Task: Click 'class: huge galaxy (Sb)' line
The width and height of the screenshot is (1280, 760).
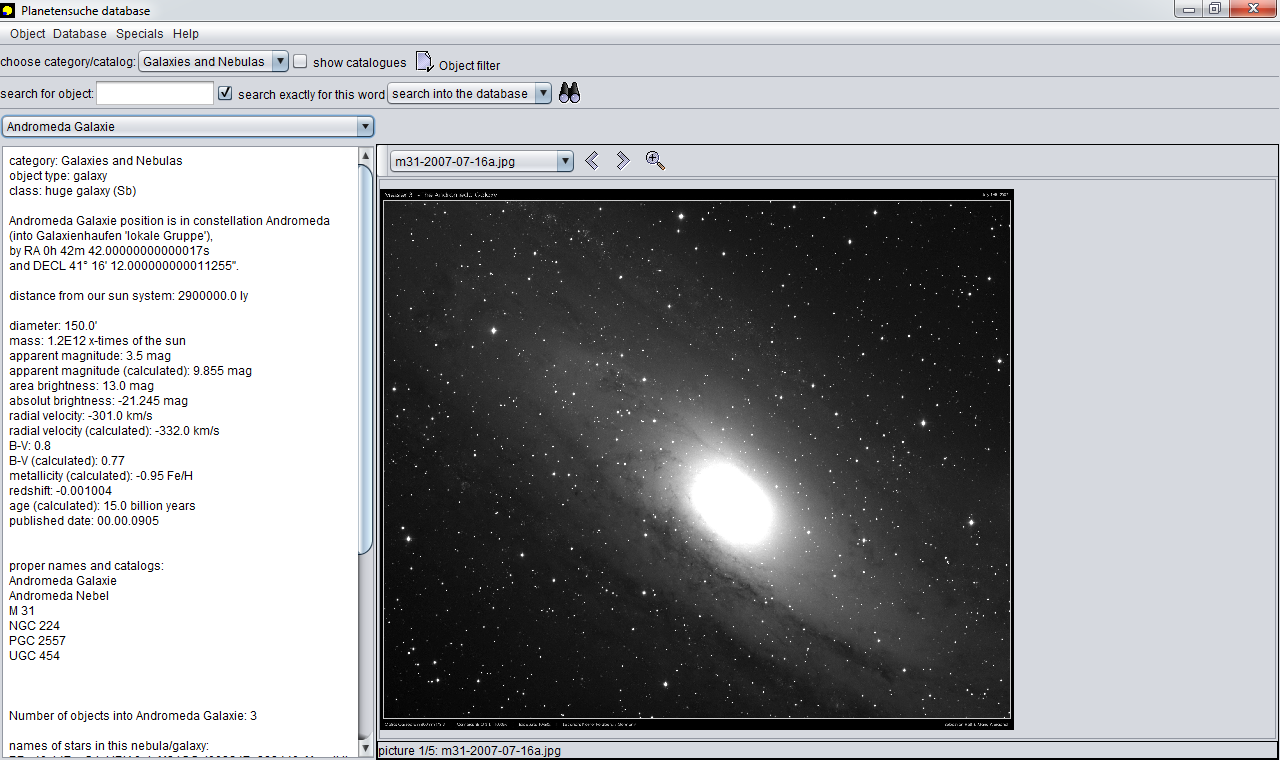Action: click(x=72, y=191)
